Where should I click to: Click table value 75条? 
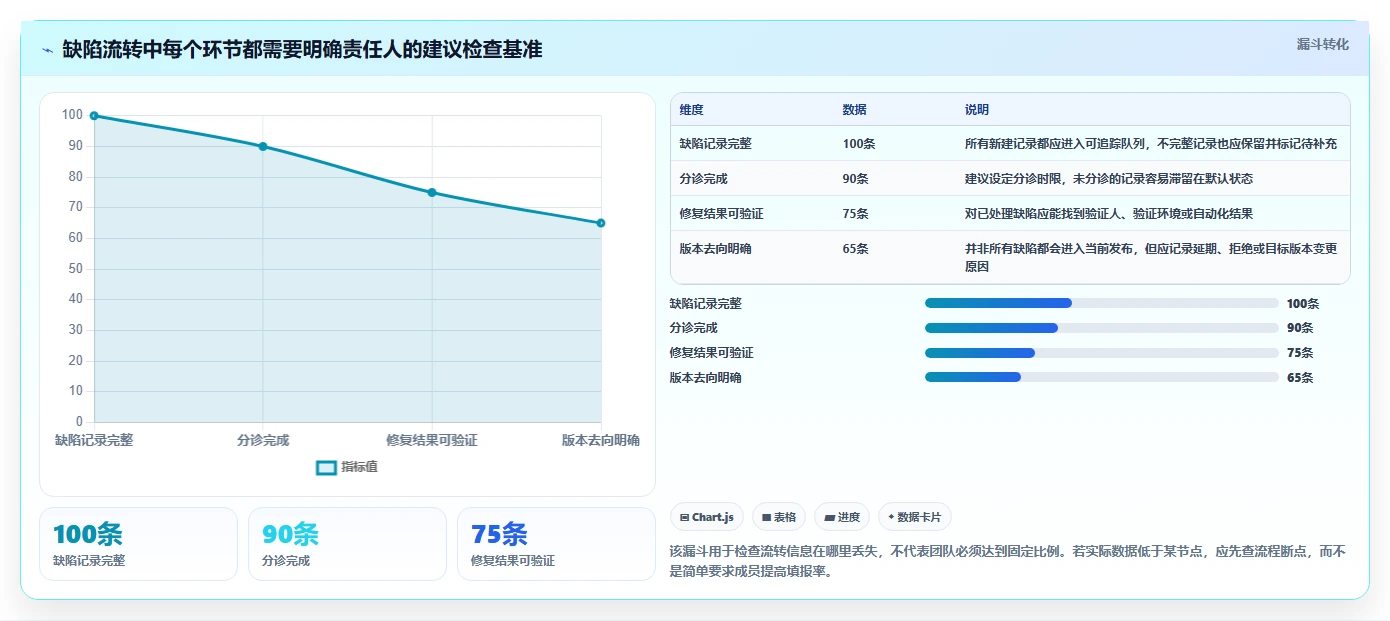click(856, 214)
